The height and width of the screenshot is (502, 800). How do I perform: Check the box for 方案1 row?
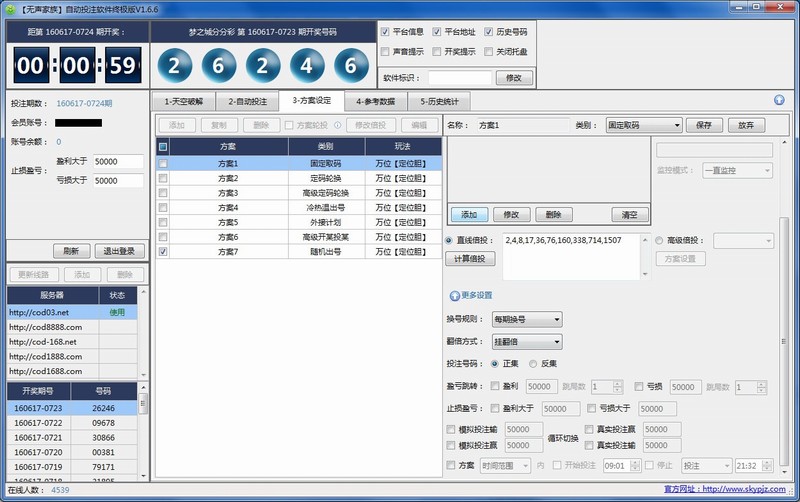coord(163,163)
